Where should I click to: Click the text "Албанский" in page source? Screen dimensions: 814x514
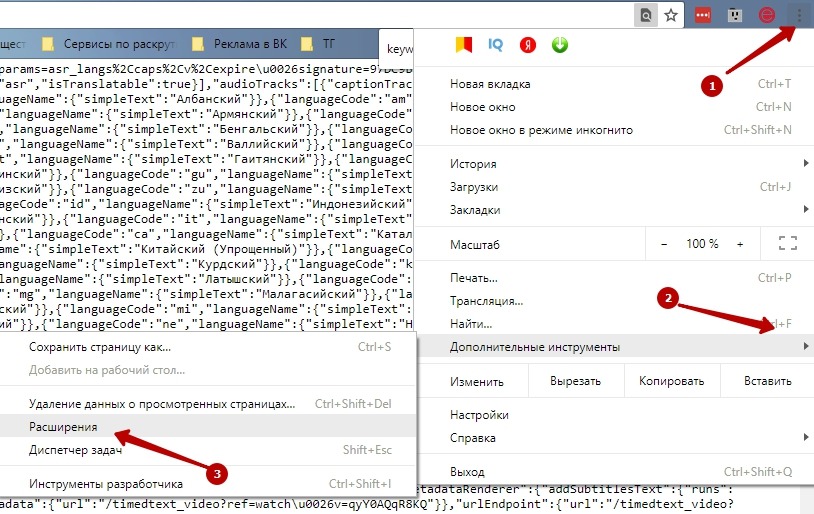pos(209,99)
